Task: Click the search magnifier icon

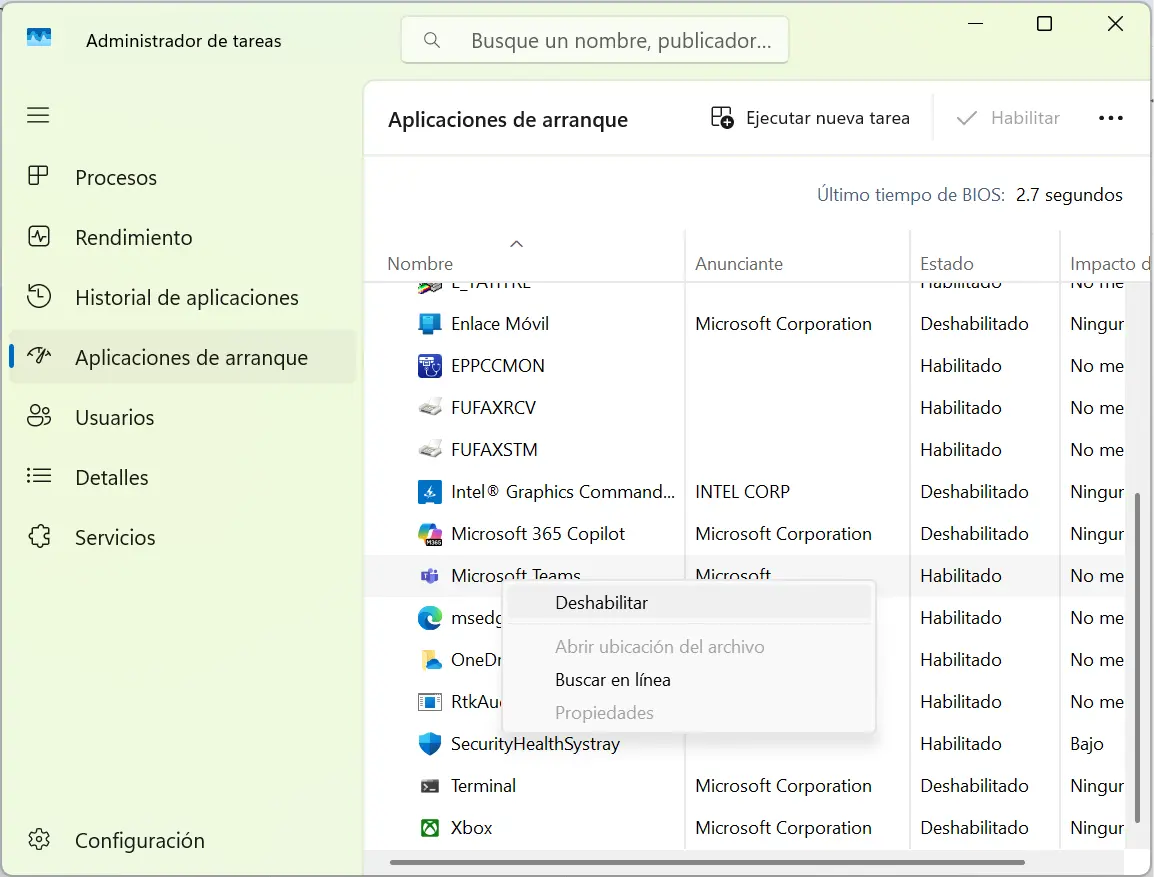Action: click(x=431, y=40)
